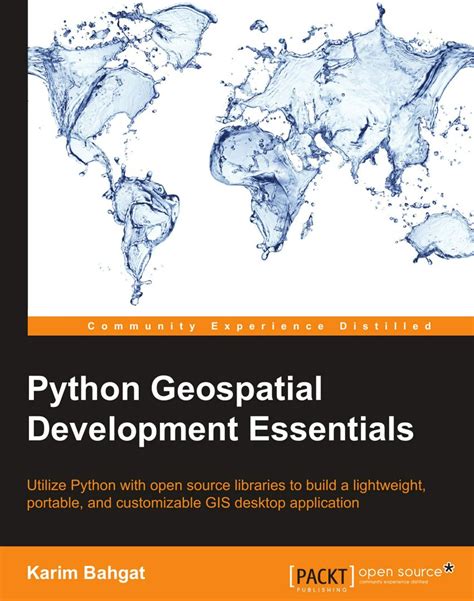Click the open source label text

pos(400,572)
